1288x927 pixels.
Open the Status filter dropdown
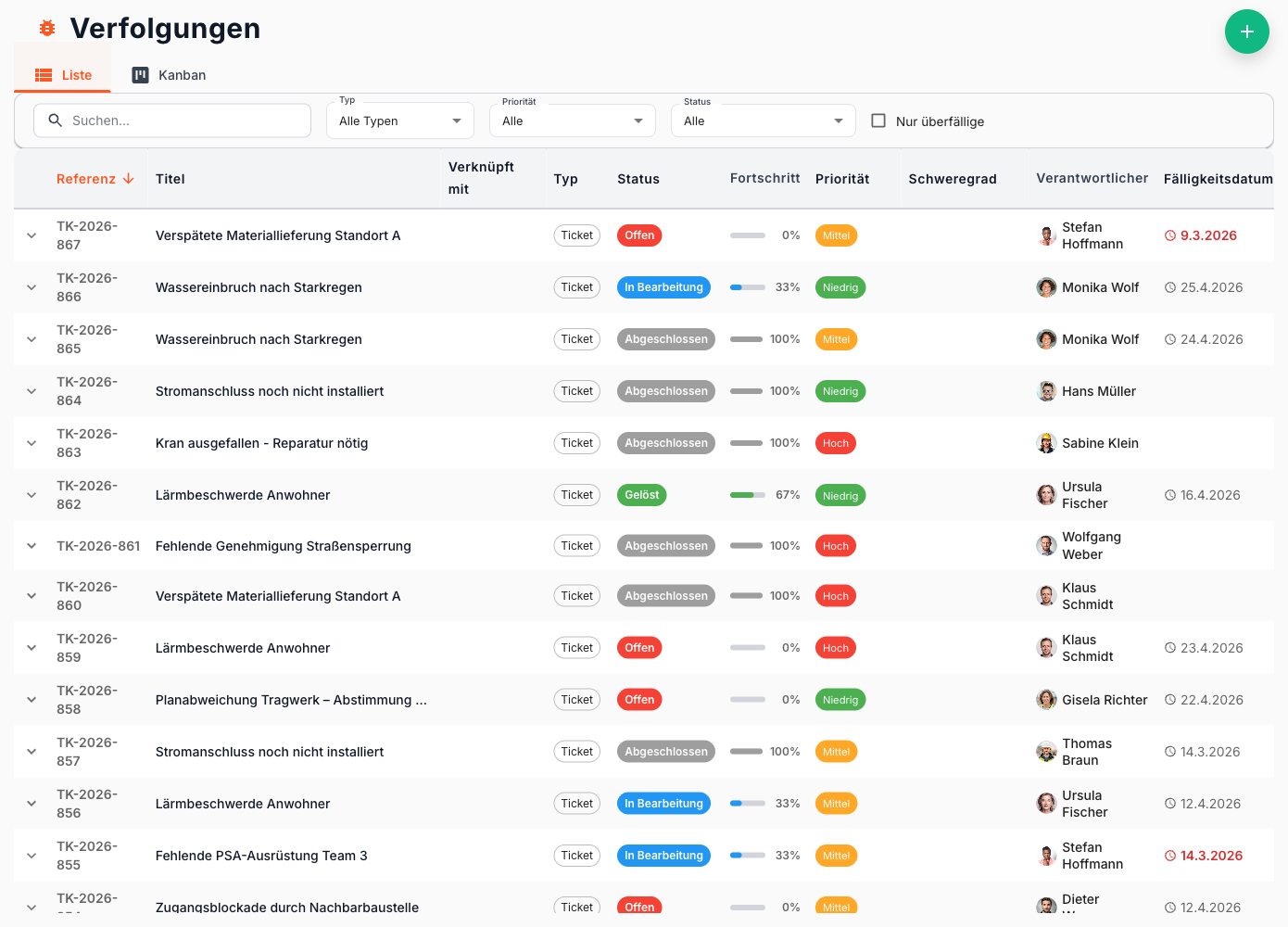point(763,121)
